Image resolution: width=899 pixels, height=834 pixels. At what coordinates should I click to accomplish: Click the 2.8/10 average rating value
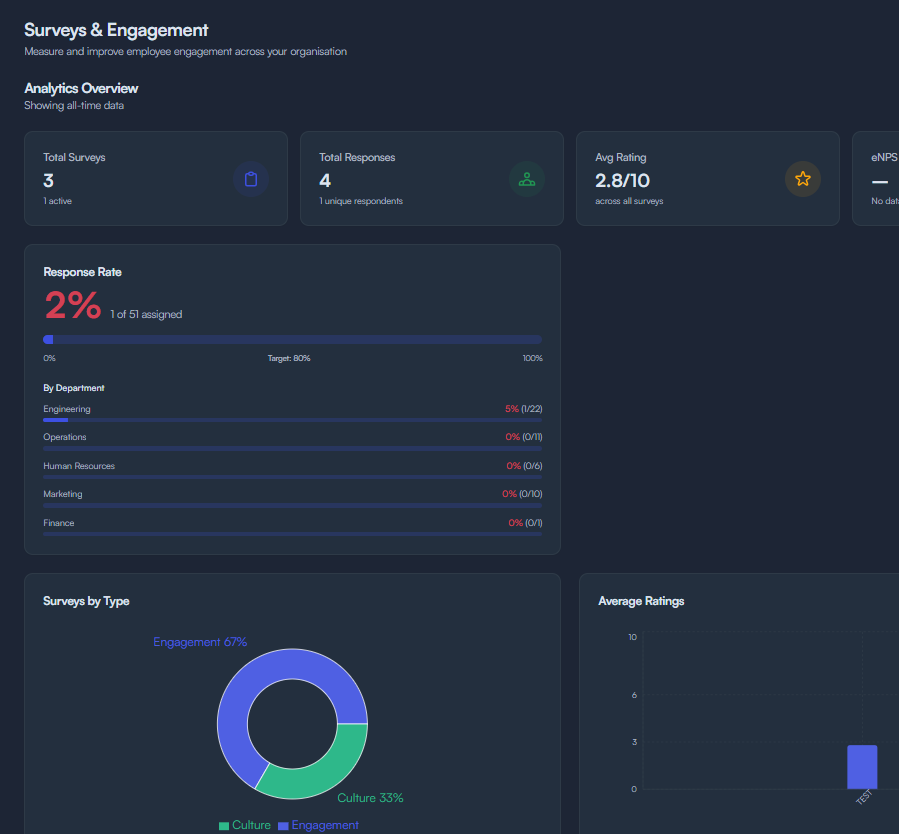pos(622,181)
